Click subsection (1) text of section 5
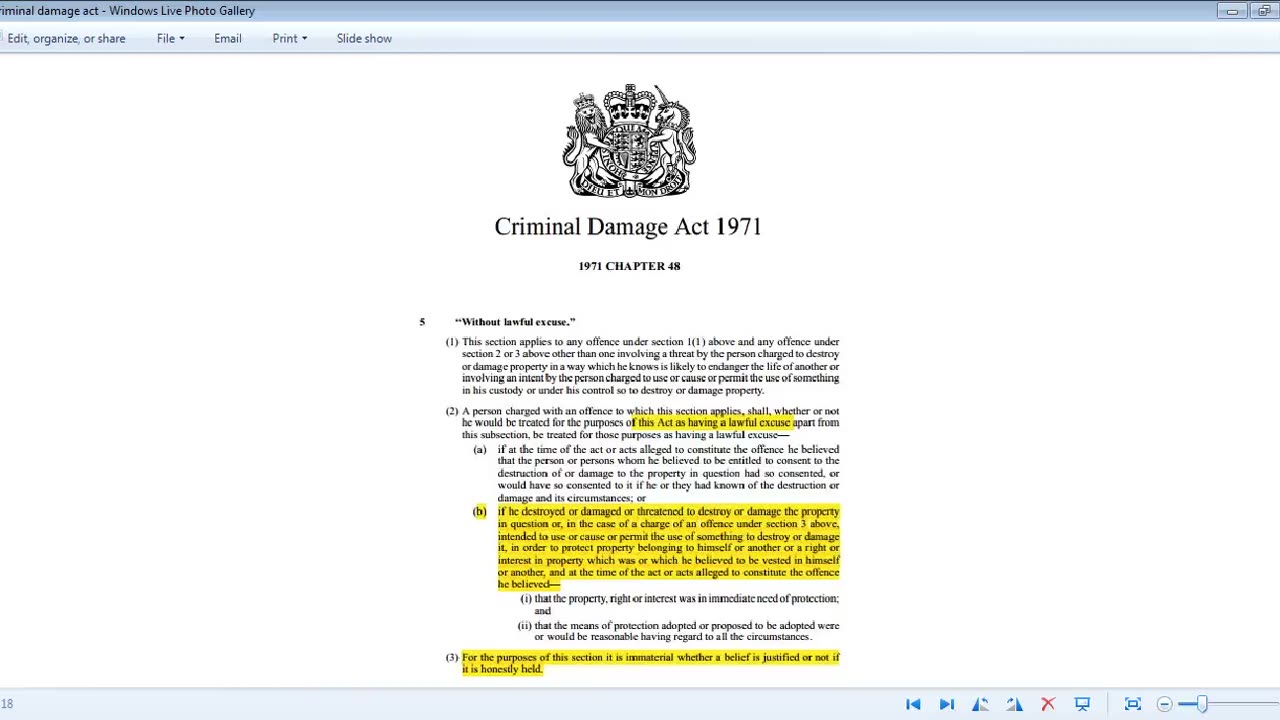1280x720 pixels. [642, 366]
